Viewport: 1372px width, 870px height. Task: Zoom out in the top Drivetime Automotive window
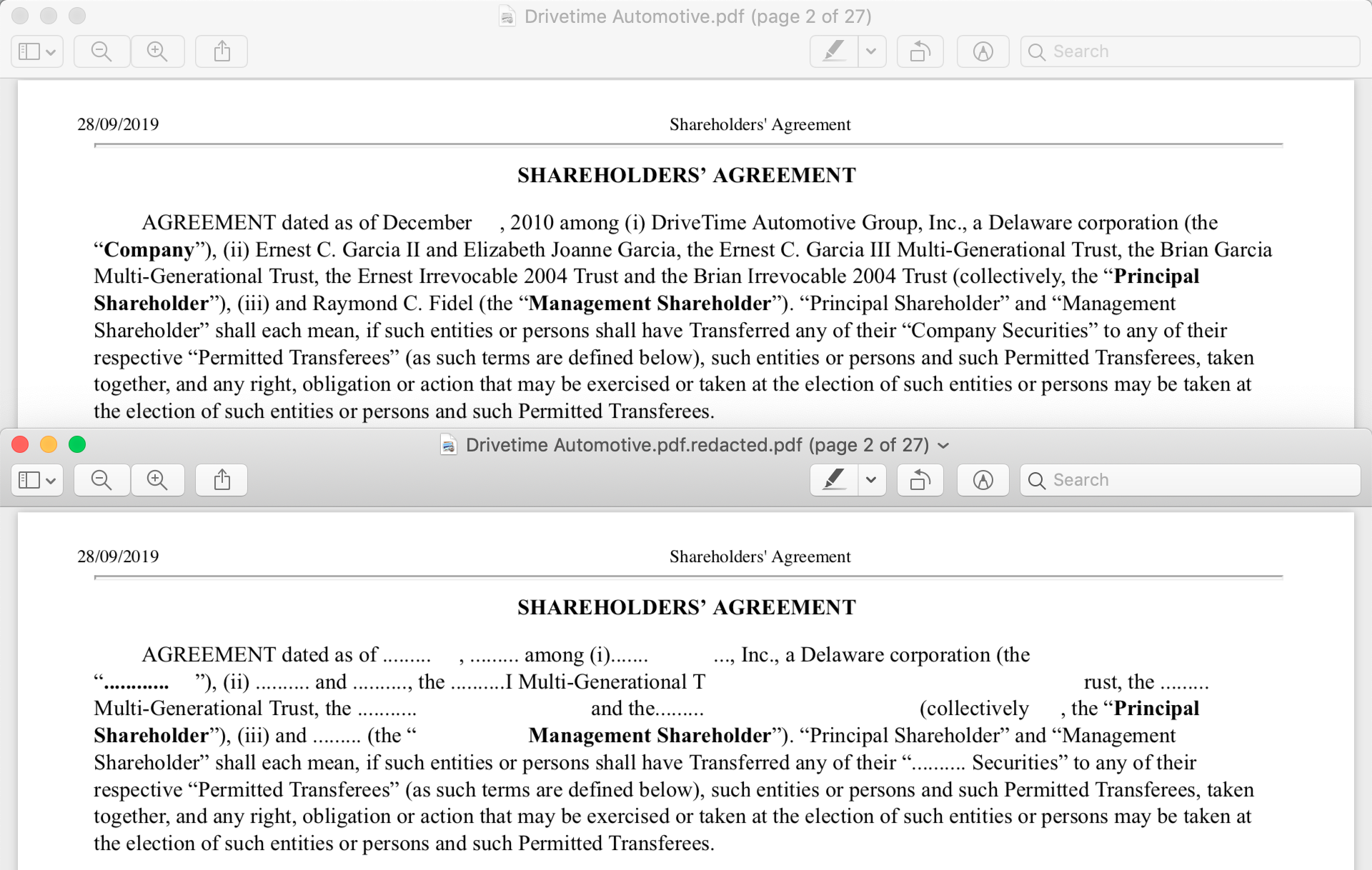click(101, 51)
